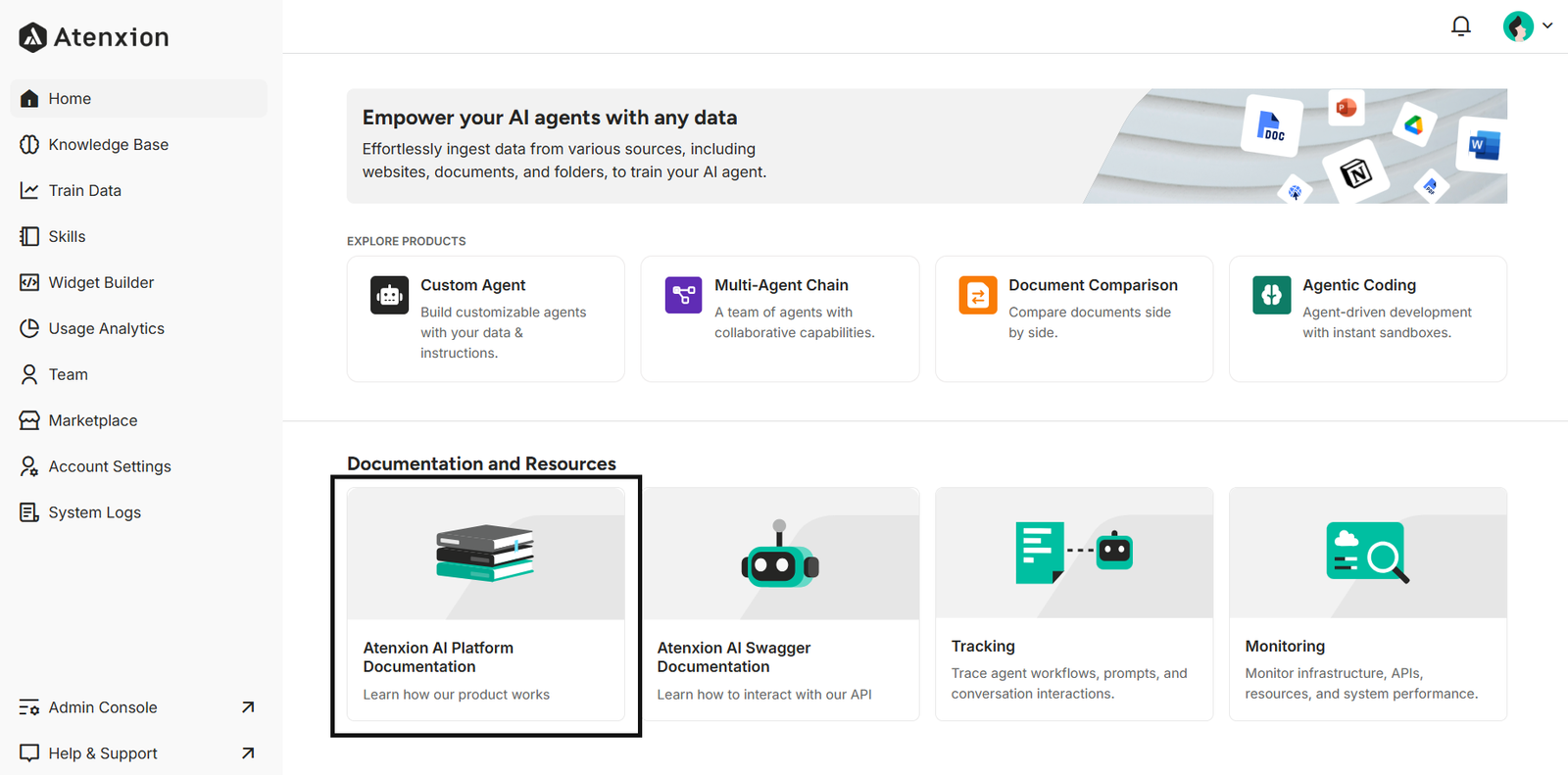
Task: Go to Home in sidebar
Action: click(x=138, y=98)
